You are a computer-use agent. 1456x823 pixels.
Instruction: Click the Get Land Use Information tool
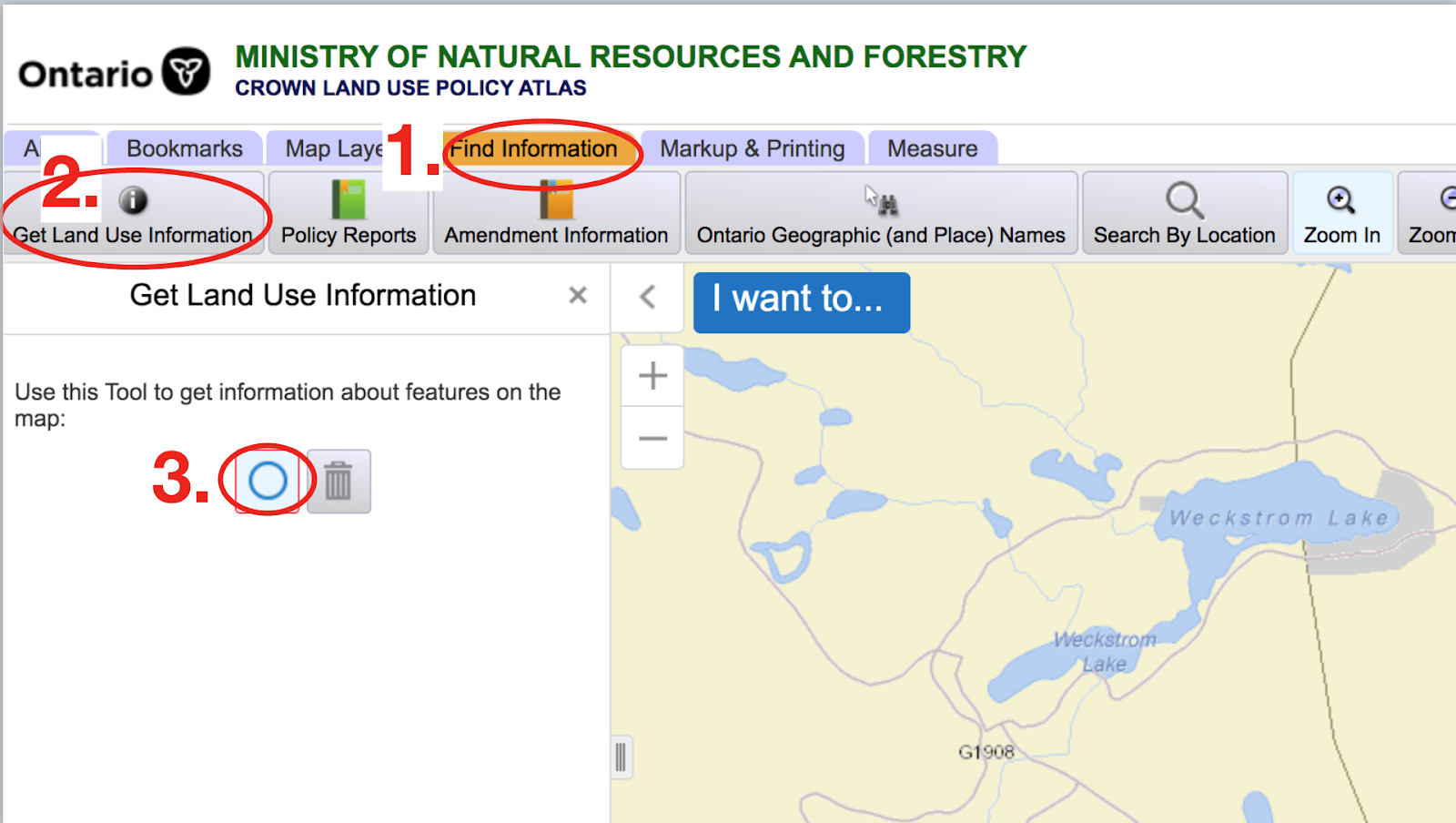(134, 213)
